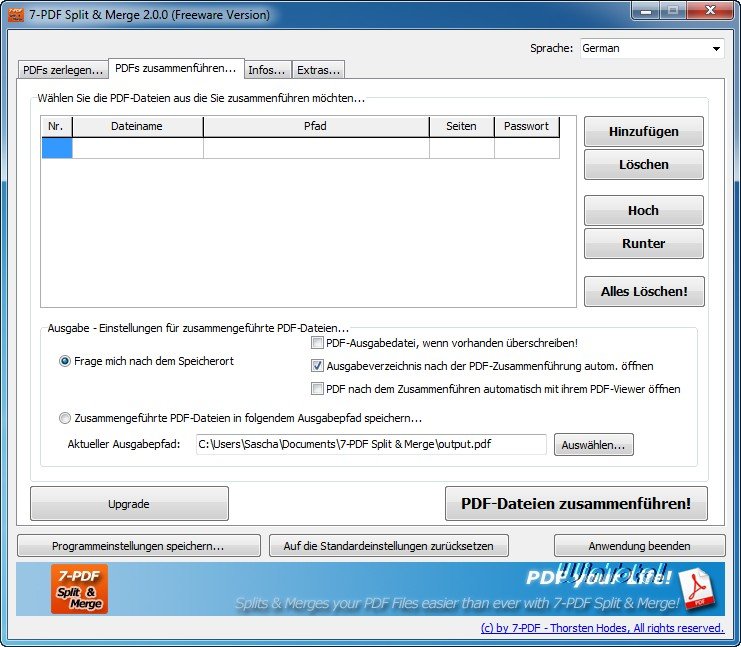Open the Extras tab
The height and width of the screenshot is (647, 741).
[x=319, y=70]
